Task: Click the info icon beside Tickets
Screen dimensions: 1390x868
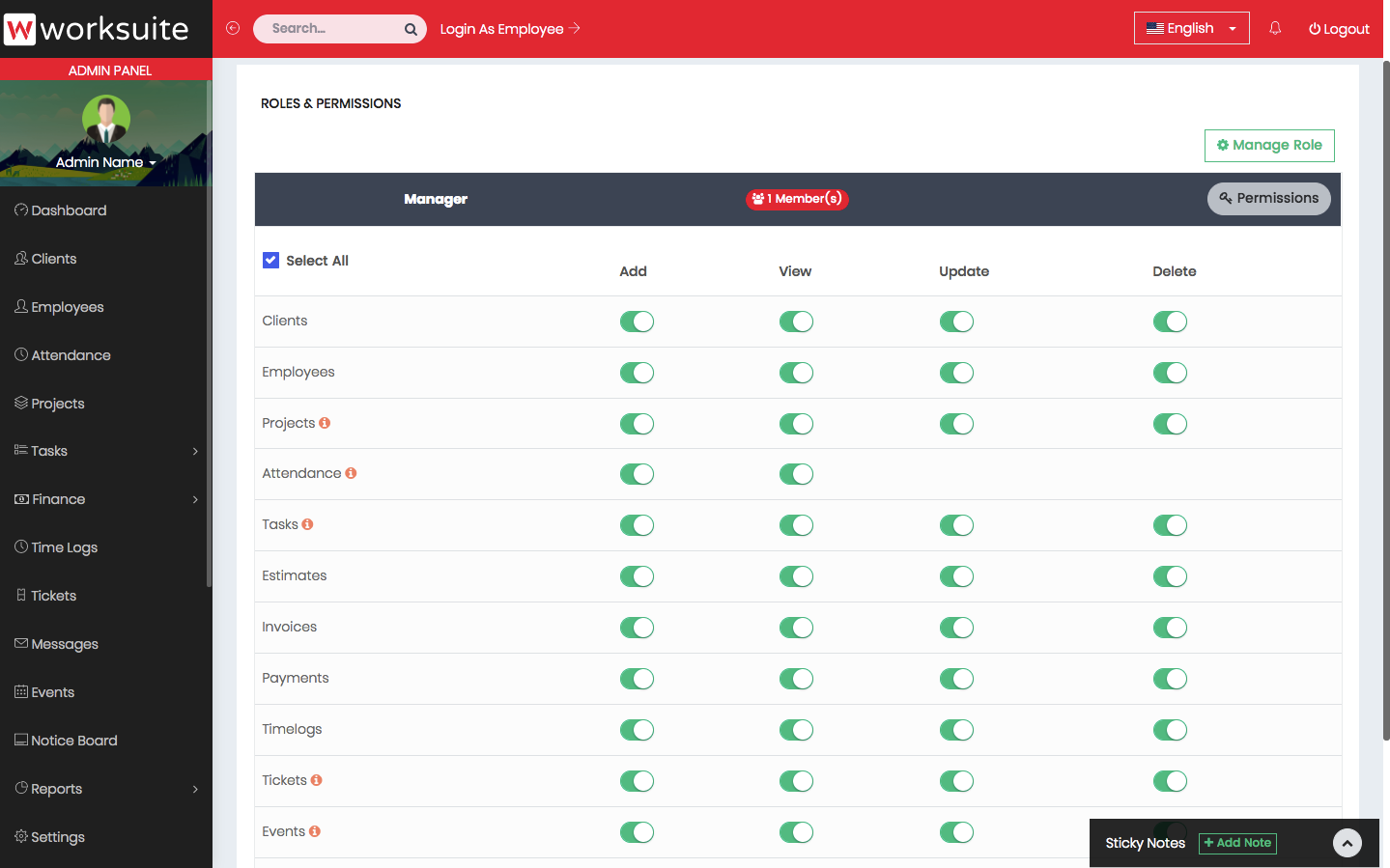Action: tap(316, 780)
